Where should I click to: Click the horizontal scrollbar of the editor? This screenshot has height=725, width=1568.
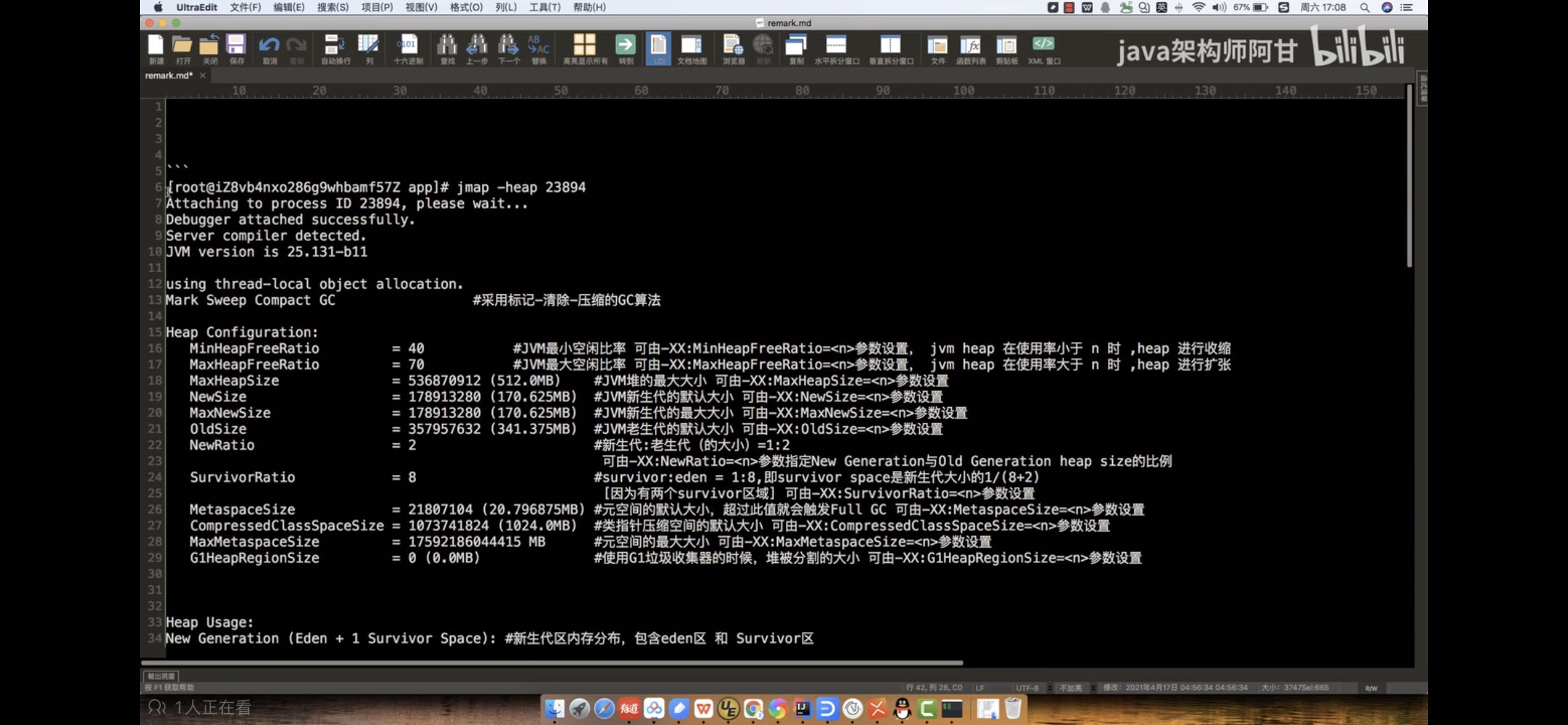pyautogui.click(x=551, y=662)
